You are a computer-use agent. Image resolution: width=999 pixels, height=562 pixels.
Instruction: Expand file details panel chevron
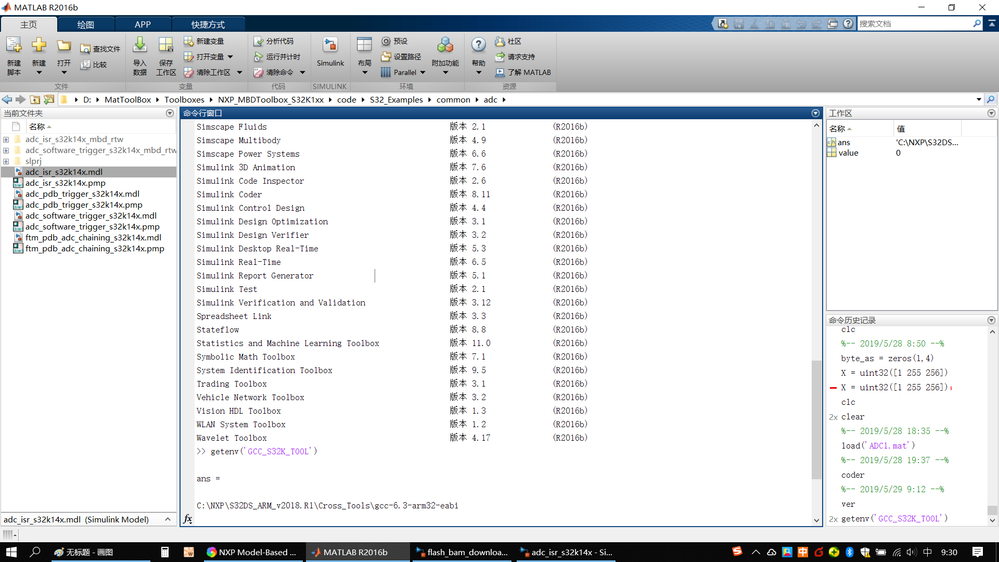click(x=168, y=519)
